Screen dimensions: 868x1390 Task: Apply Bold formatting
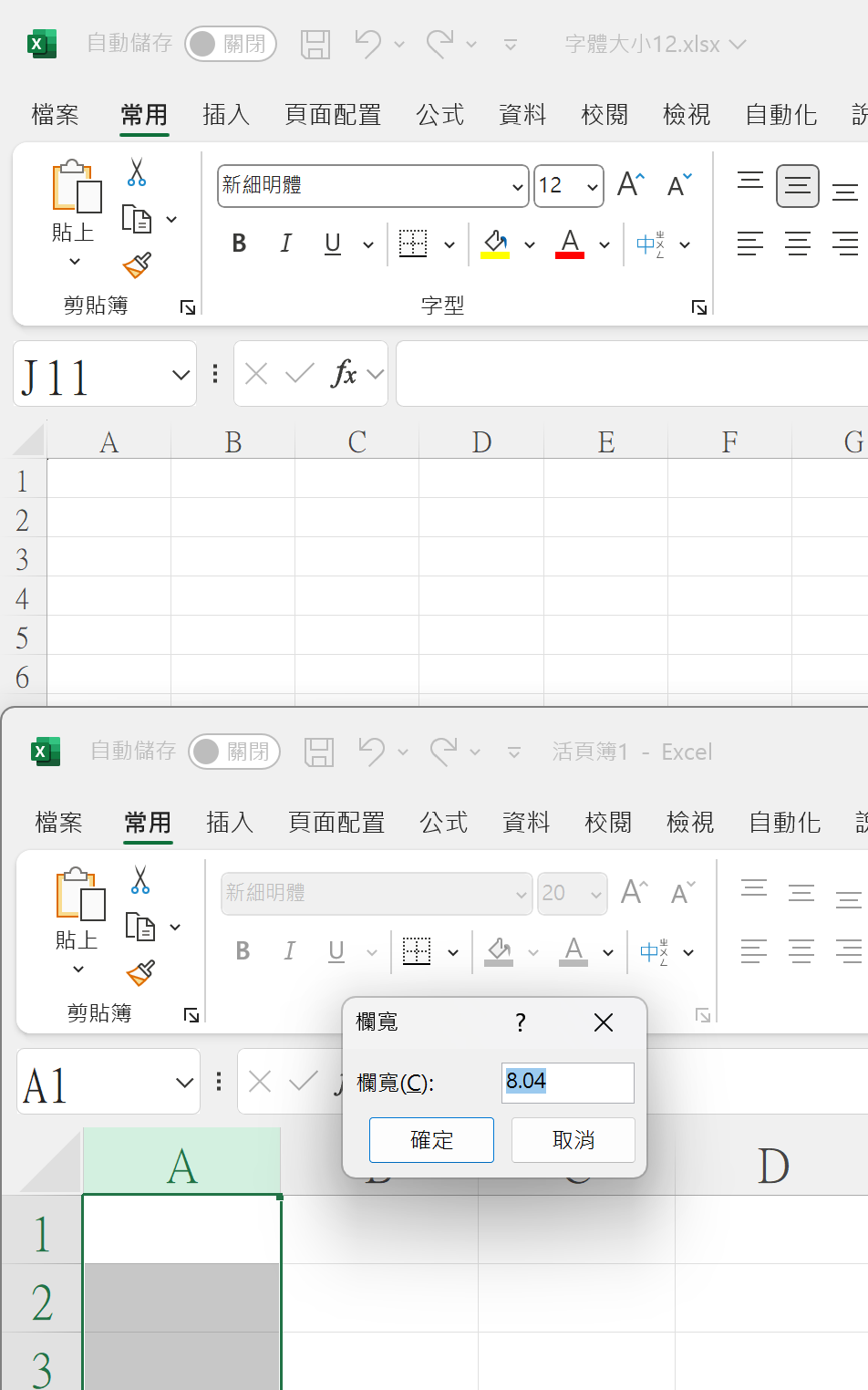[x=238, y=244]
